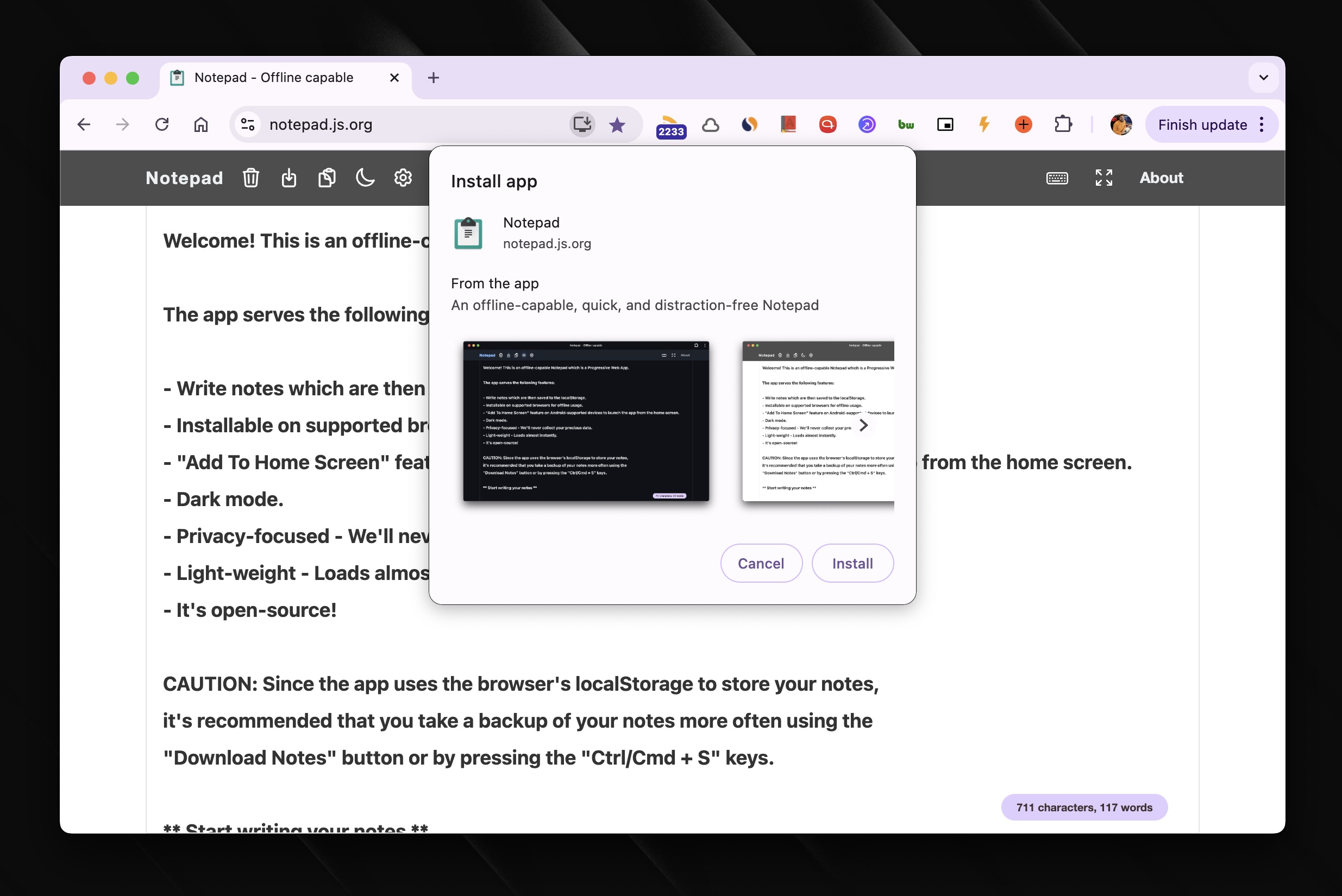Click the 711 characters, 117 words counter
Image resolution: width=1342 pixels, height=896 pixels.
click(1084, 807)
